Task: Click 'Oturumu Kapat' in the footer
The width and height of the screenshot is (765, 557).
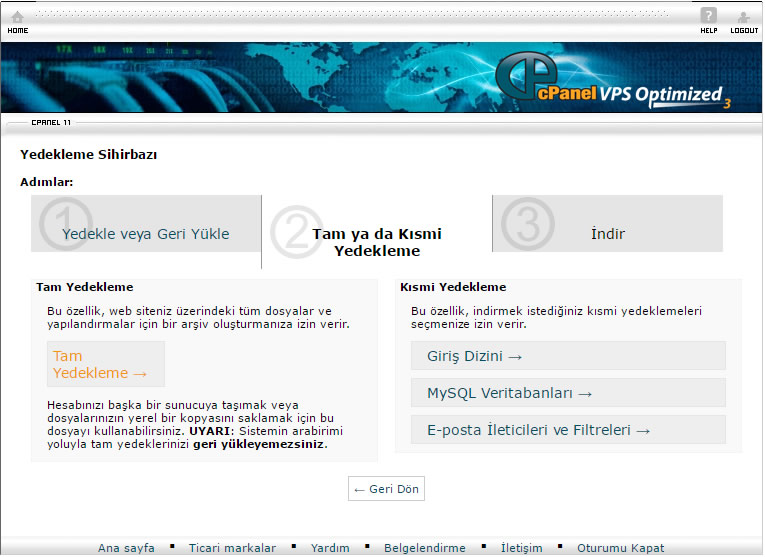Action: (x=620, y=548)
